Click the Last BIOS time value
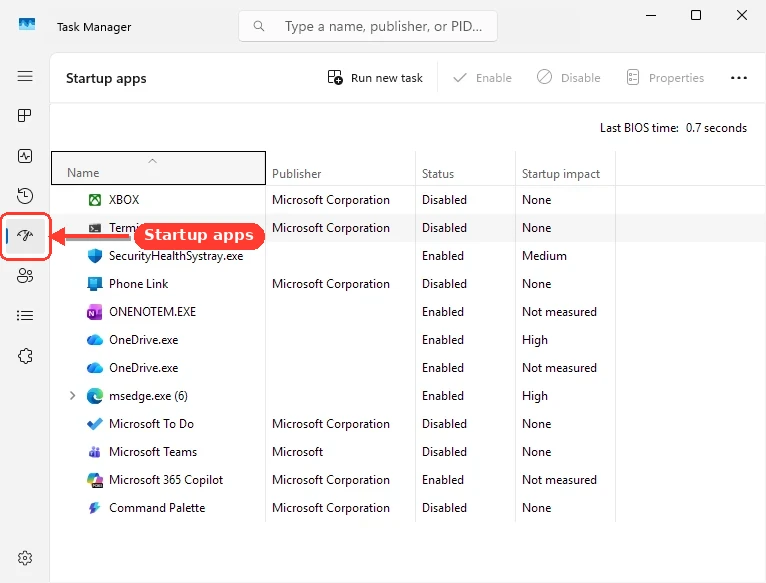 pos(716,128)
